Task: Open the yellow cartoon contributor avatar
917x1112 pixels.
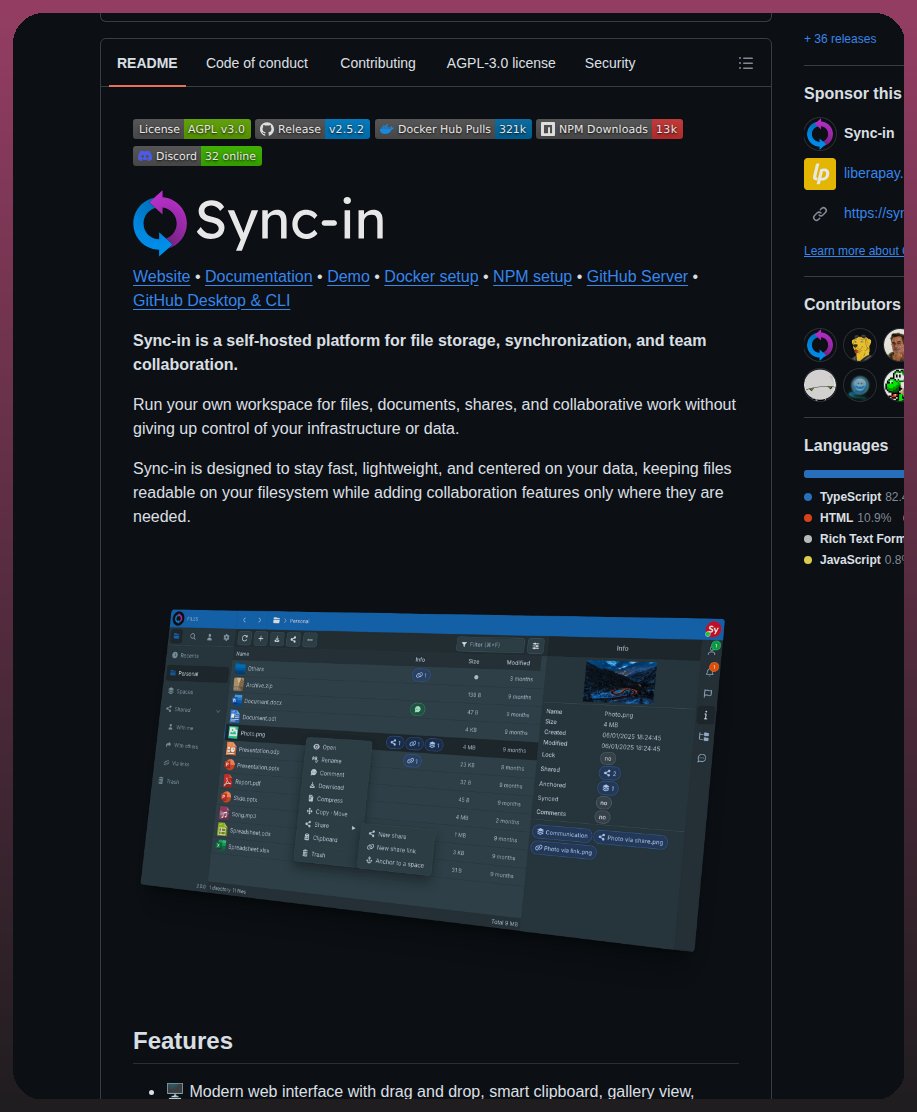Action: click(x=860, y=345)
